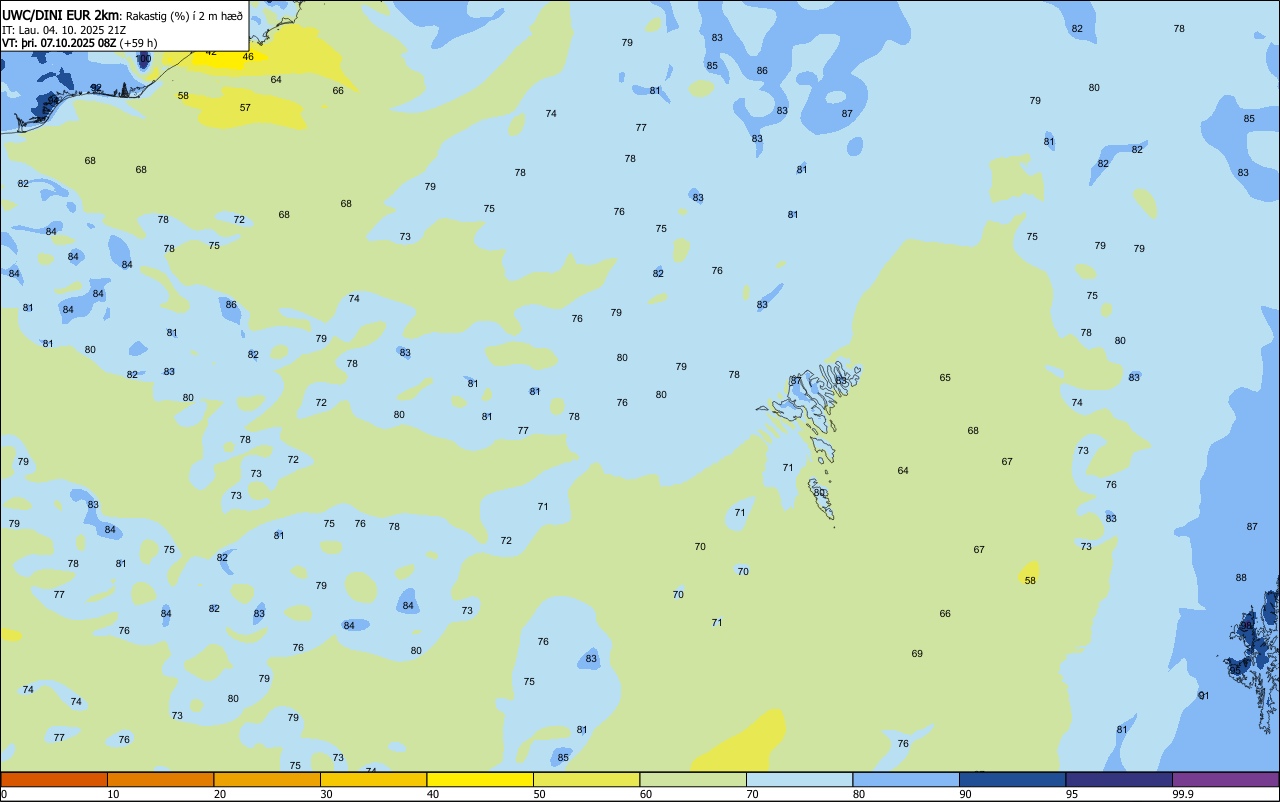Pick the 20–30 amber legend swatch
The width and height of the screenshot is (1280, 802).
click(x=267, y=779)
